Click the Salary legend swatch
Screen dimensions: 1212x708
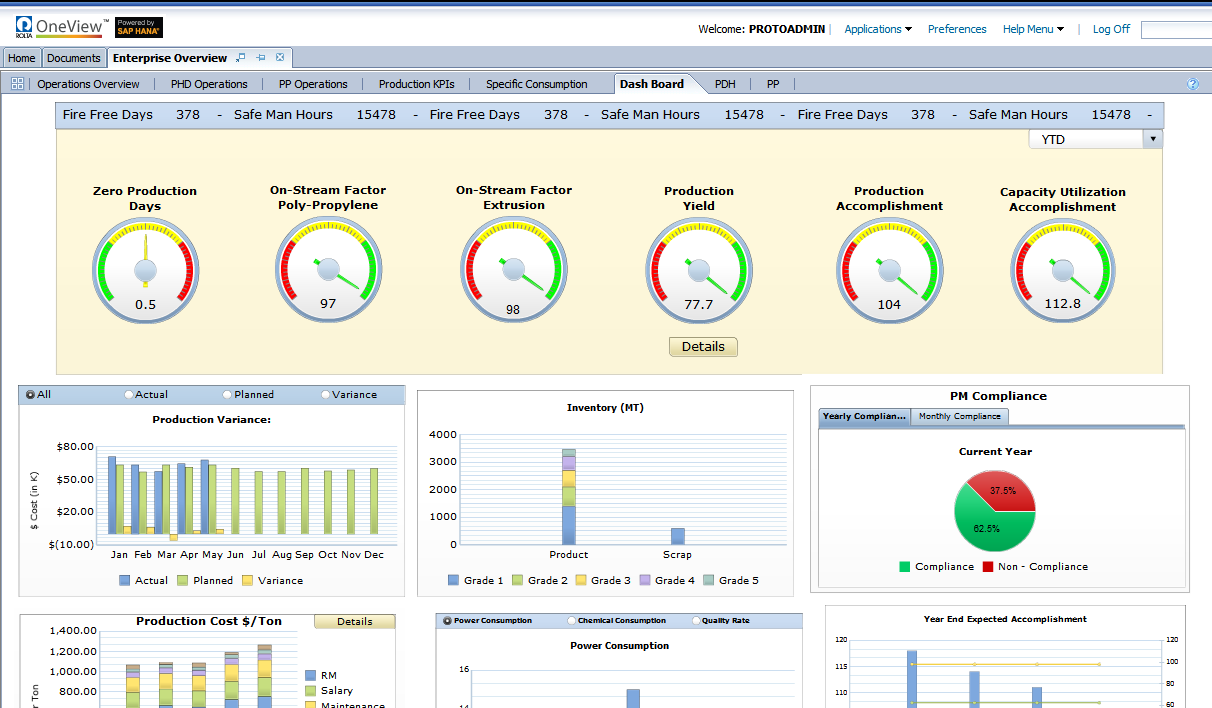(x=310, y=691)
